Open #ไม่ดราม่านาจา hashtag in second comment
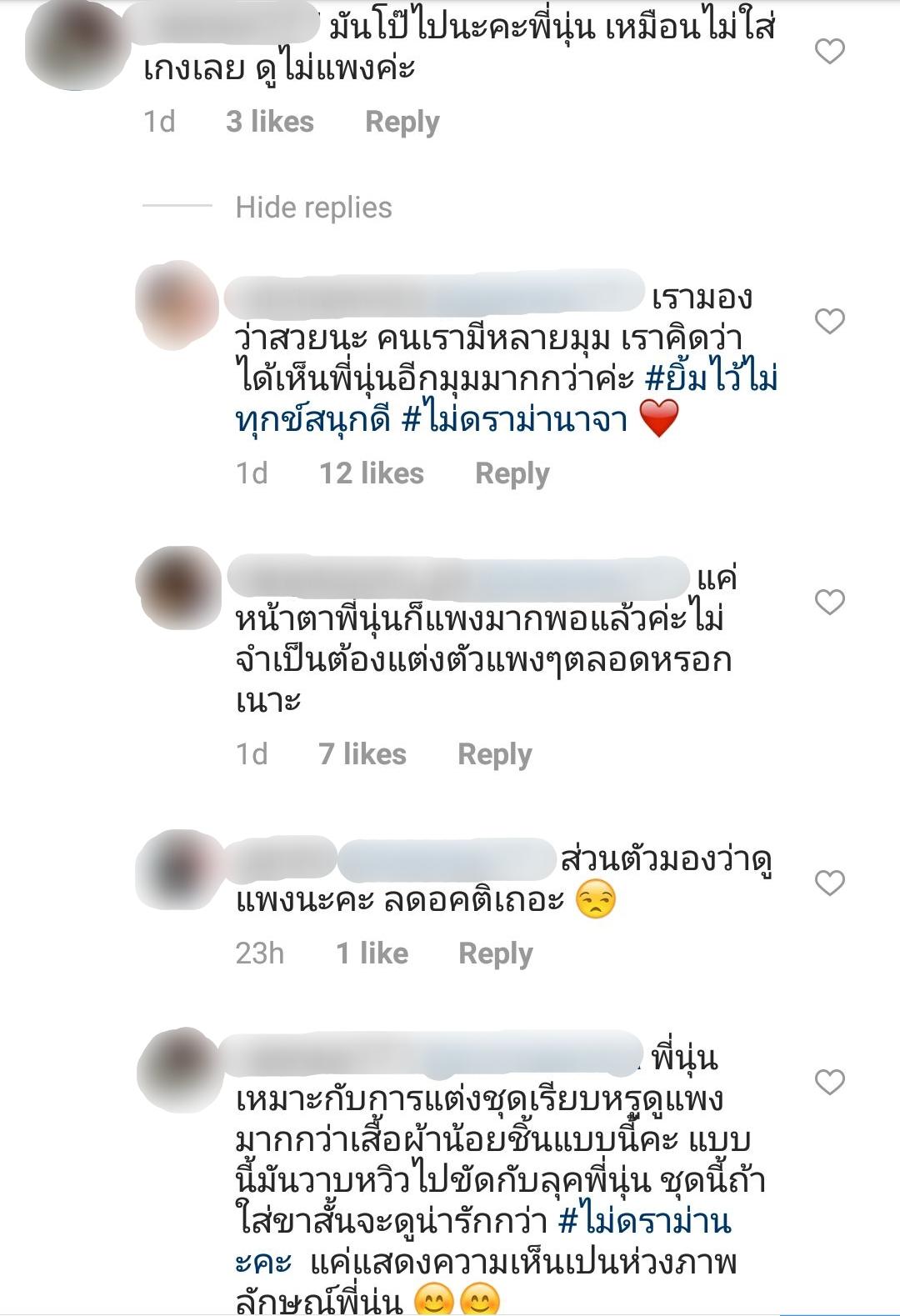This screenshot has height=1316, width=900. pyautogui.click(x=515, y=419)
